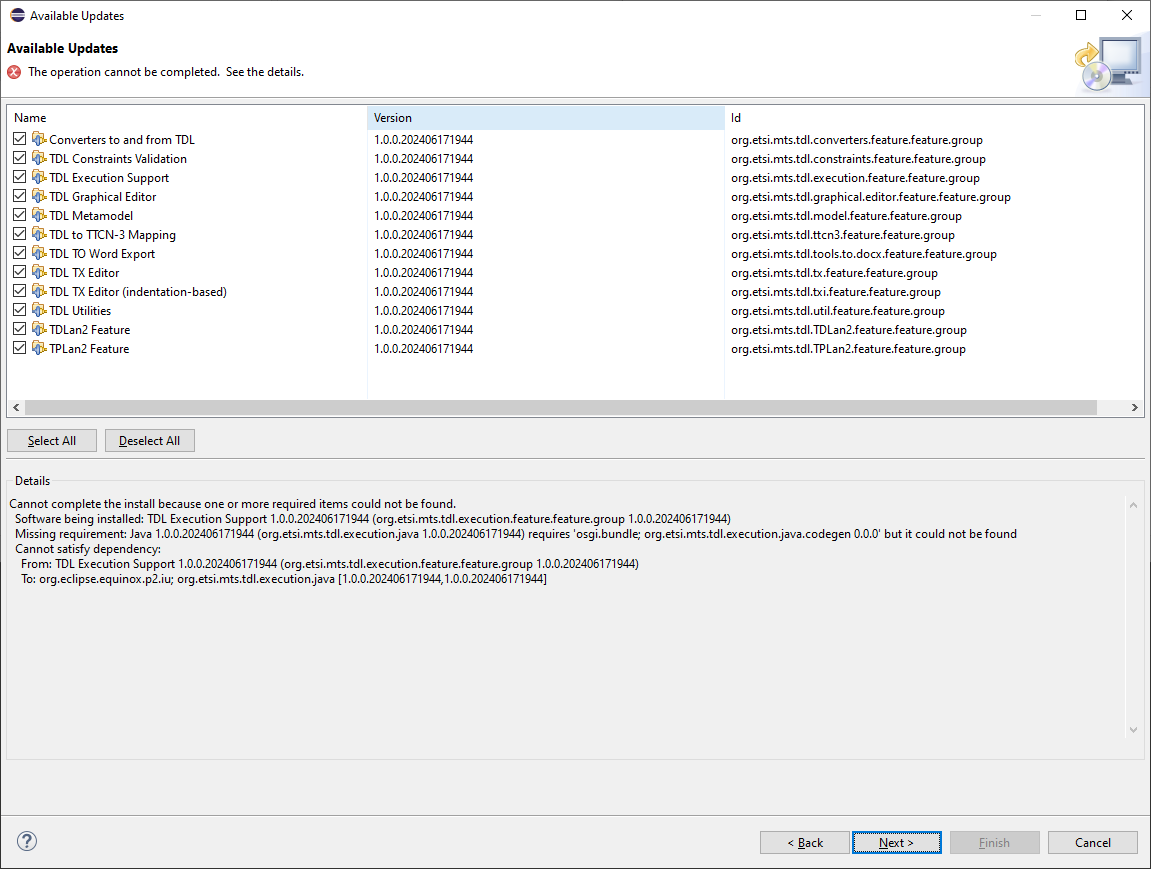Screen dimensions: 1151x869
Task: Toggle the TDL to TTCN-3 Mapping checkbox
Action: pyautogui.click(x=20, y=234)
